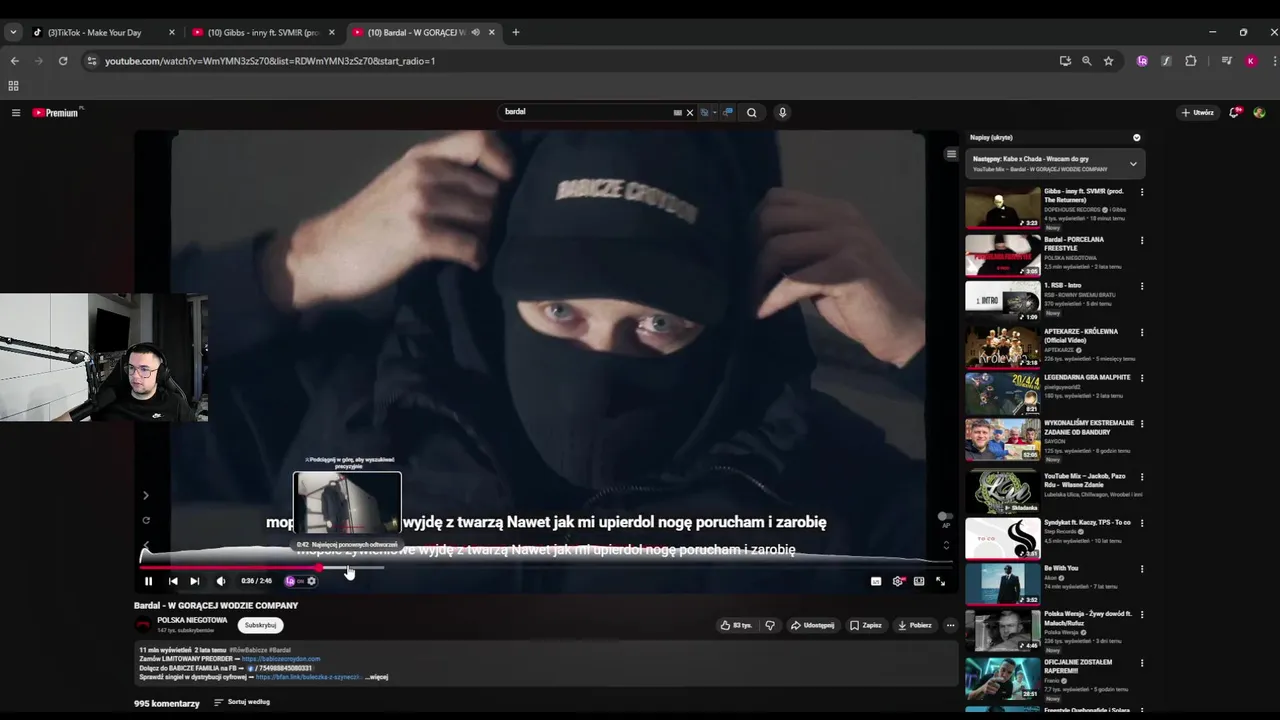The image size is (1280, 720).
Task: Click the address bar URL
Action: (270, 61)
